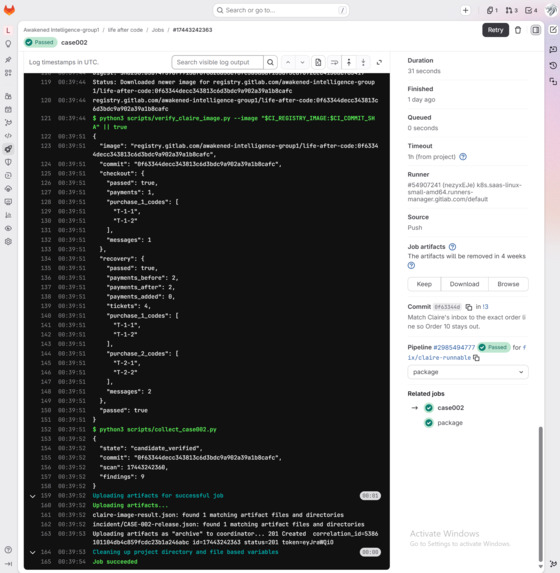
Task: Open Jobs in the breadcrumb
Action: click(x=158, y=30)
